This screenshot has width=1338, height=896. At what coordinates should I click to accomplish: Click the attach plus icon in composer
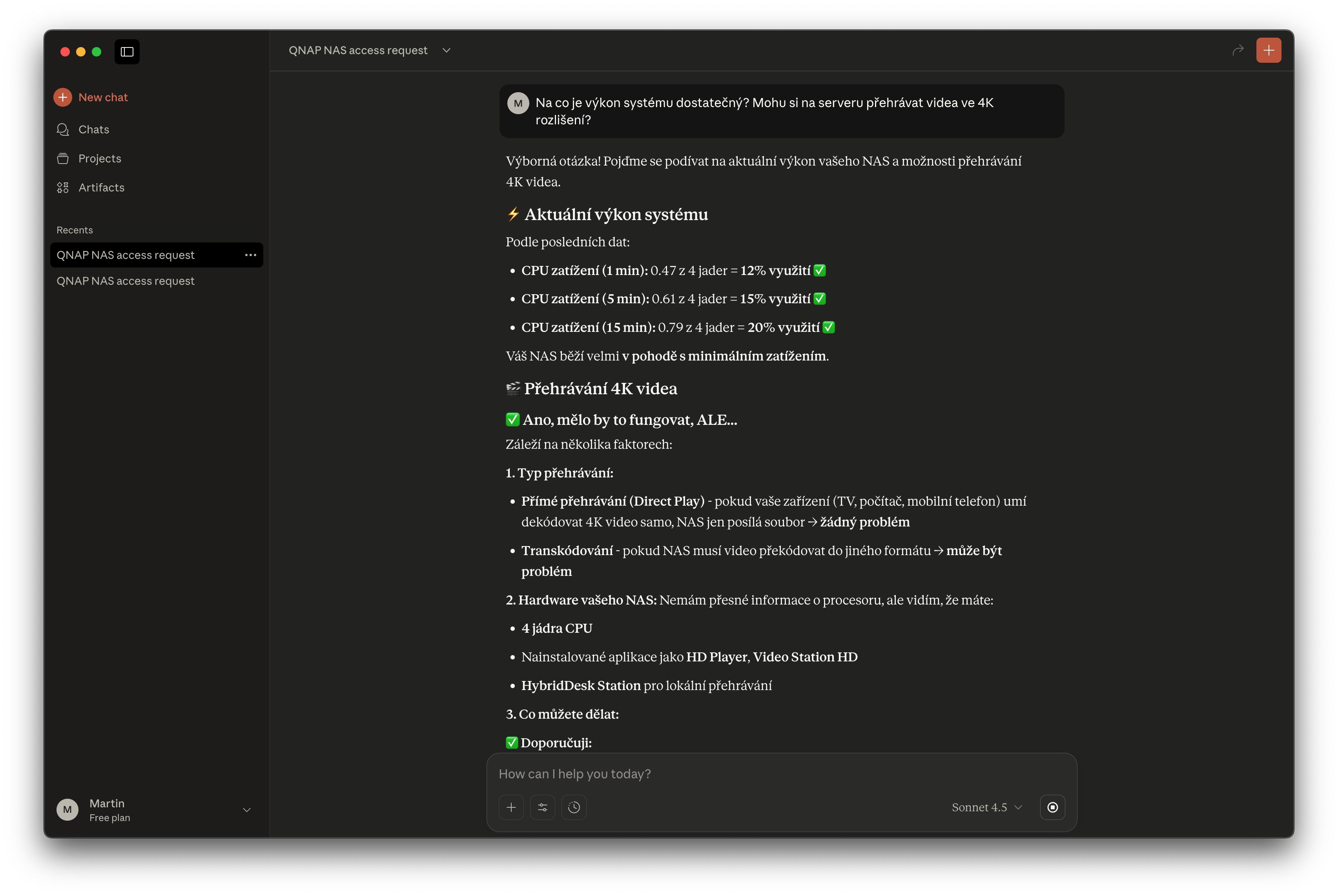pos(511,807)
